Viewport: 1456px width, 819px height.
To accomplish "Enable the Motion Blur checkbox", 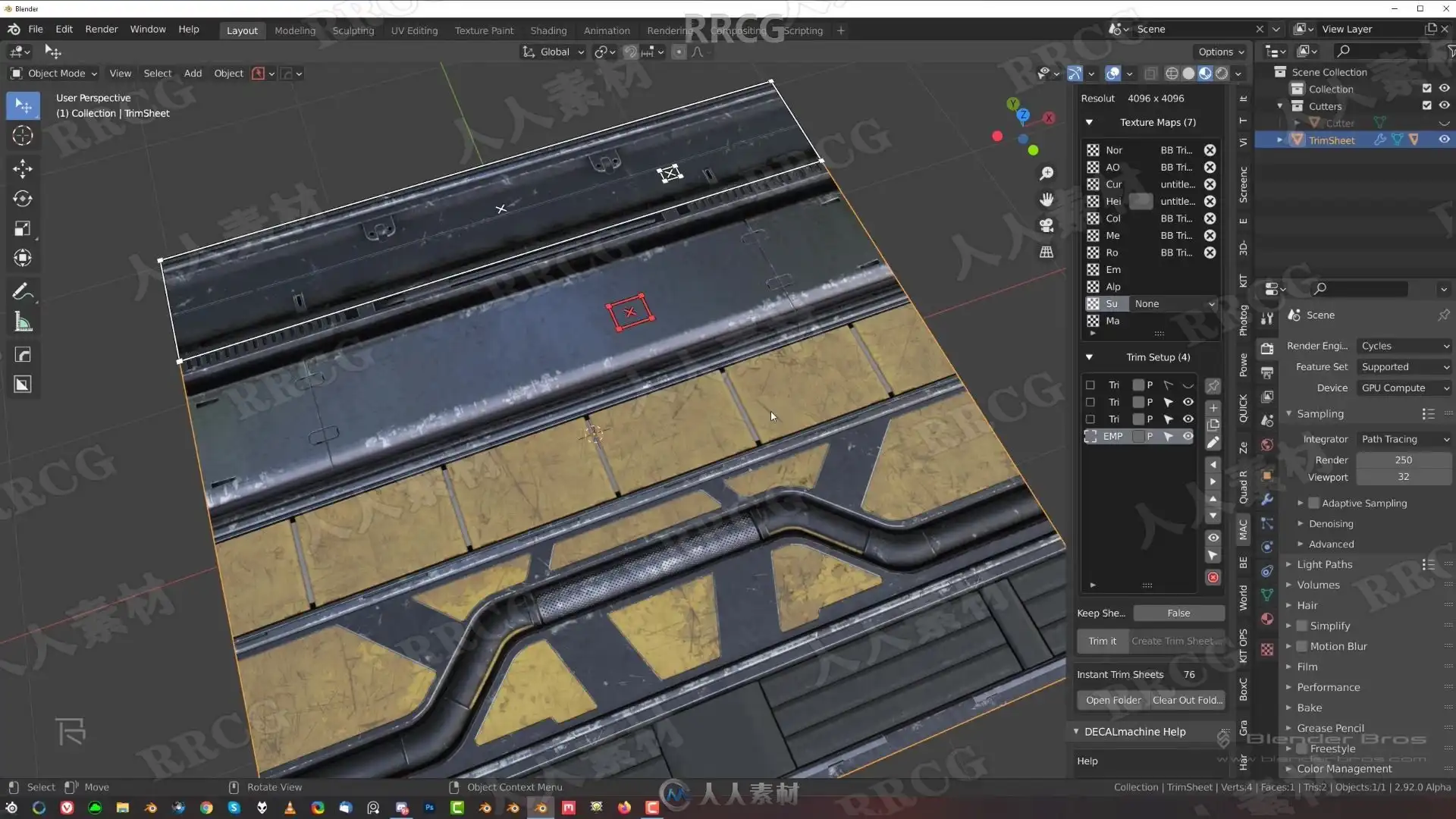I will click(1302, 646).
